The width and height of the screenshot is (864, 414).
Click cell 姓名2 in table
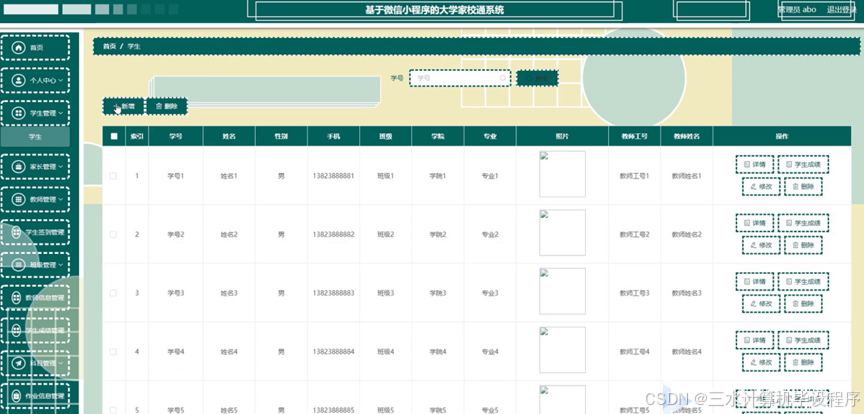229,234
